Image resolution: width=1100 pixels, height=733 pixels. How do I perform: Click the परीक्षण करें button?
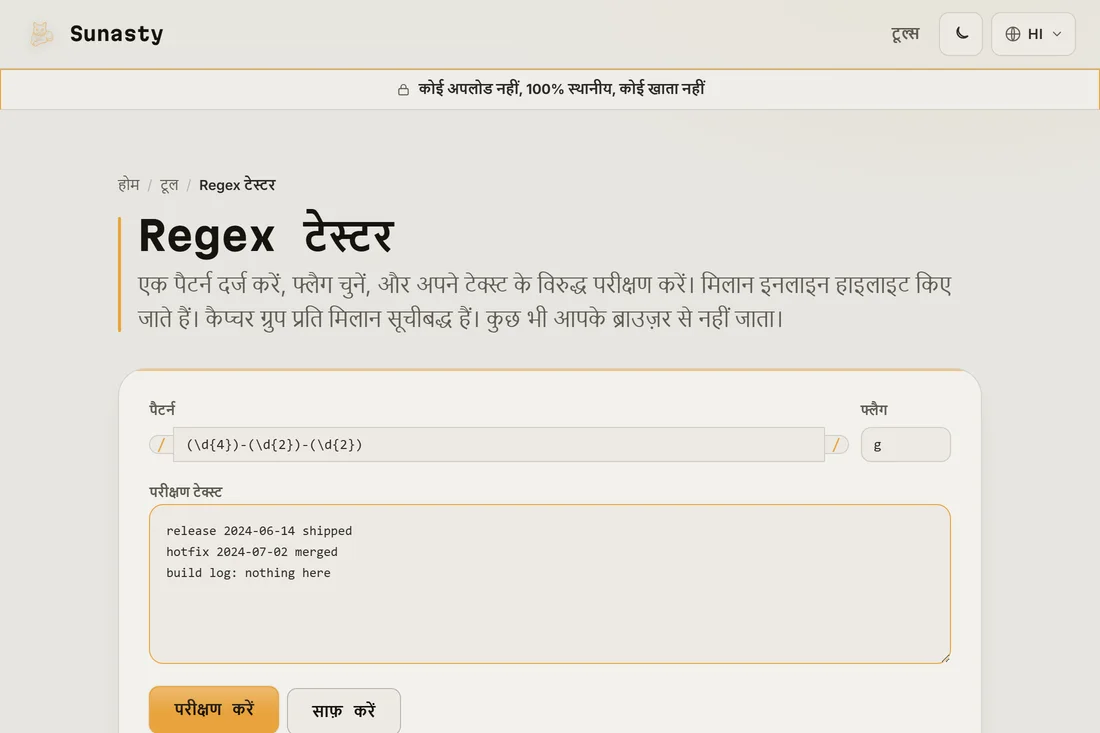214,709
